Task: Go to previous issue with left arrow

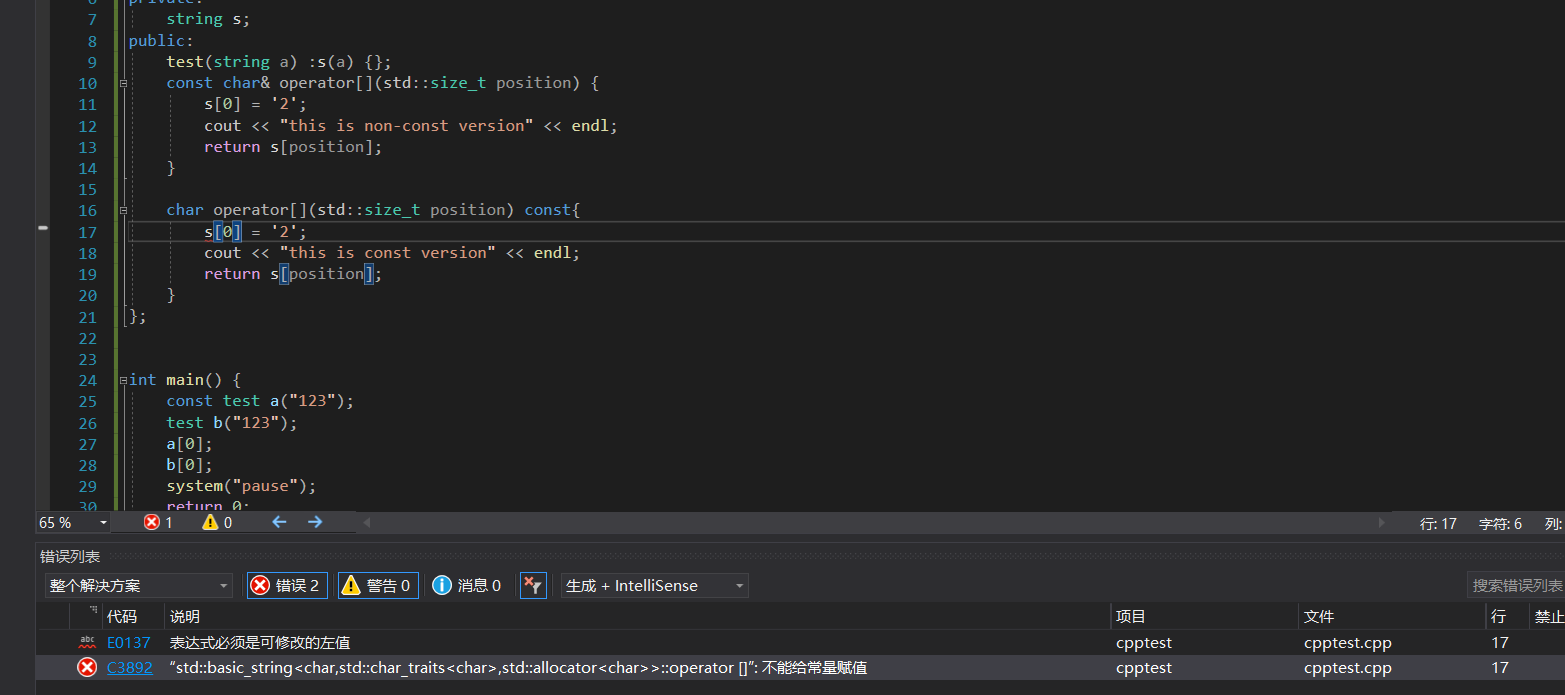Action: tap(279, 522)
